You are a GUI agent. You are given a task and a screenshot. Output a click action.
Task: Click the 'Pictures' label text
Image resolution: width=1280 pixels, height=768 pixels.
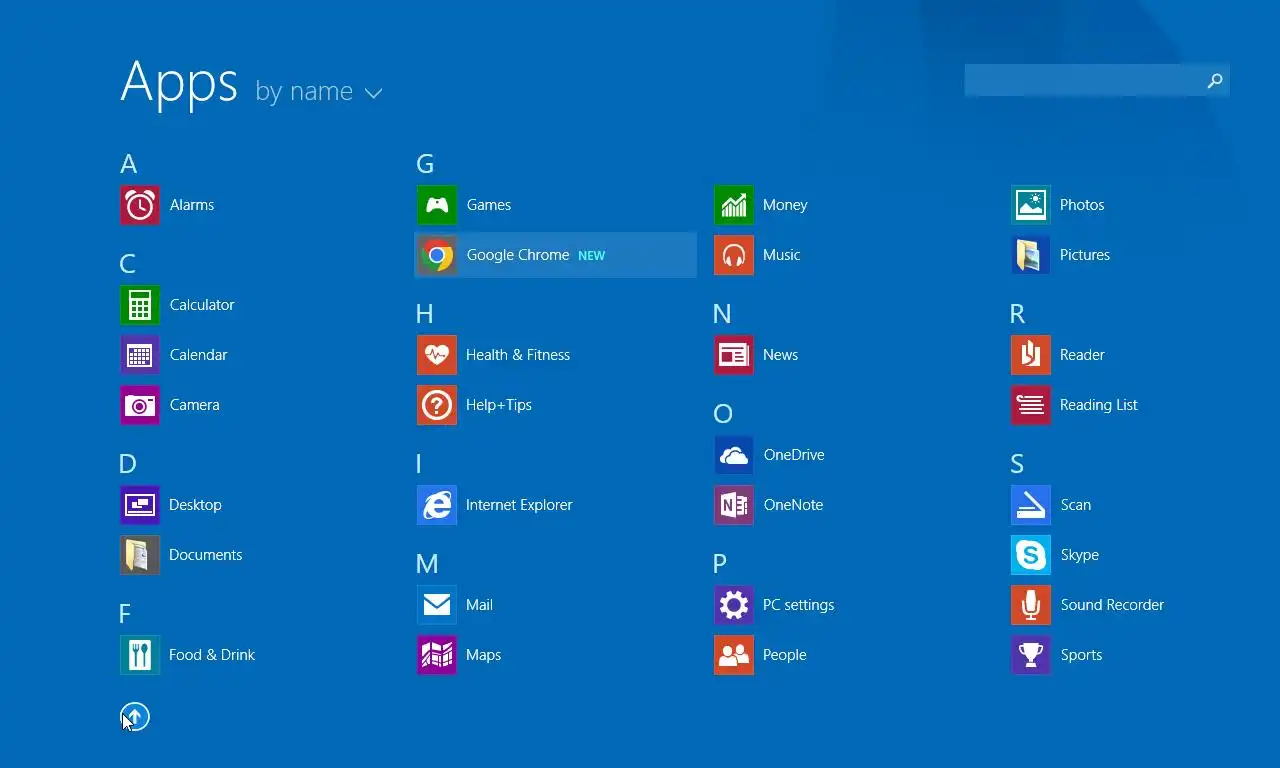pyautogui.click(x=1085, y=255)
